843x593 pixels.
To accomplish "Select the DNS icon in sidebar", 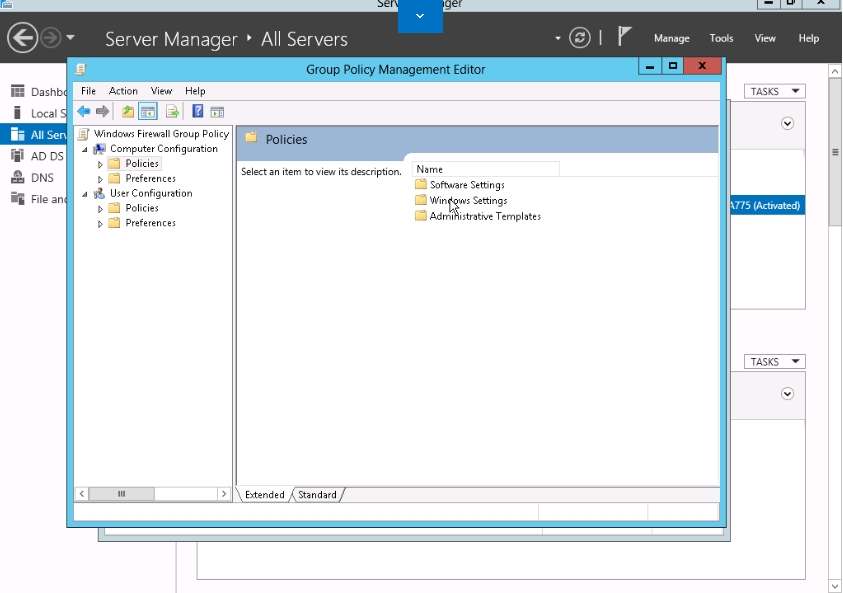I will point(18,177).
